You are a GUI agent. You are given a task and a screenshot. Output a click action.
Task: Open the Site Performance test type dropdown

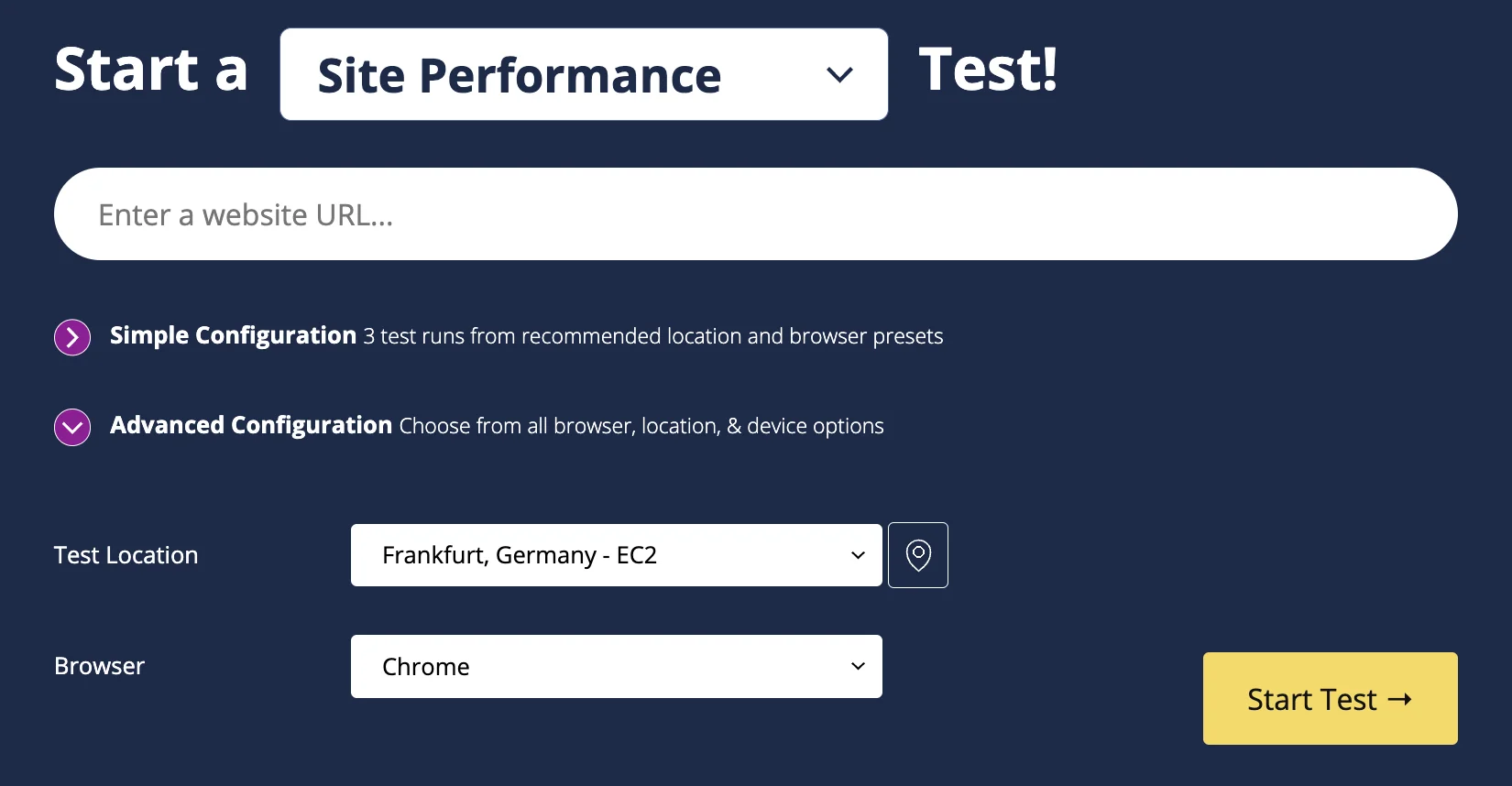(550, 74)
